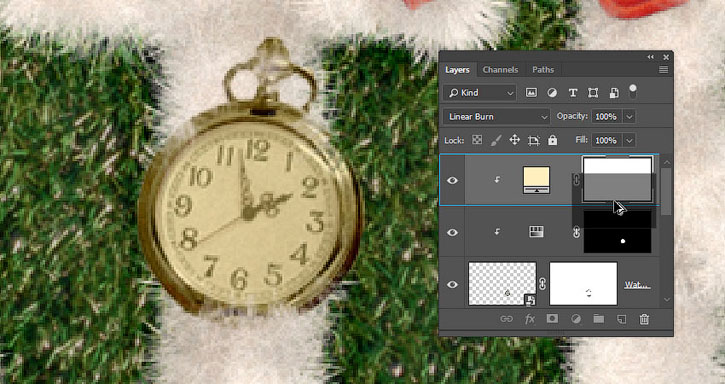The width and height of the screenshot is (725, 384).
Task: Toggle mask link on black-masked layer
Action: (577, 232)
